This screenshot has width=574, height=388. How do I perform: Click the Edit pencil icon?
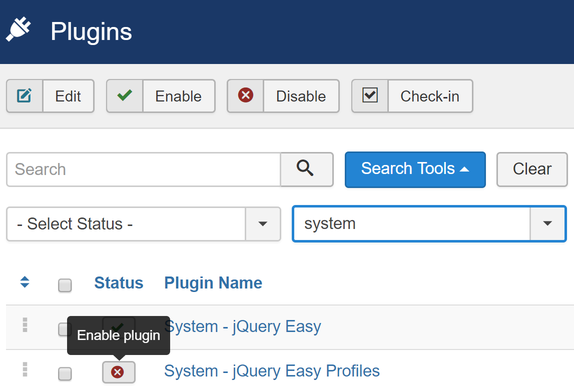(x=25, y=96)
